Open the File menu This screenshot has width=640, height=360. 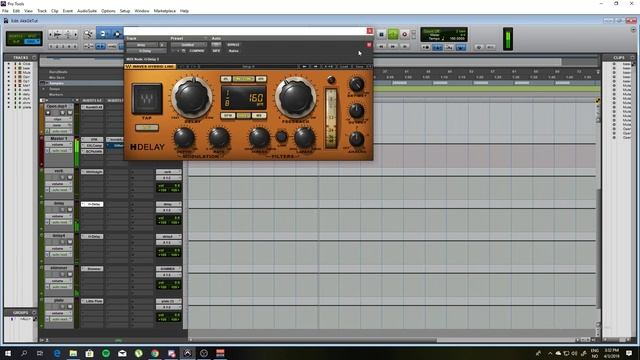5,11
